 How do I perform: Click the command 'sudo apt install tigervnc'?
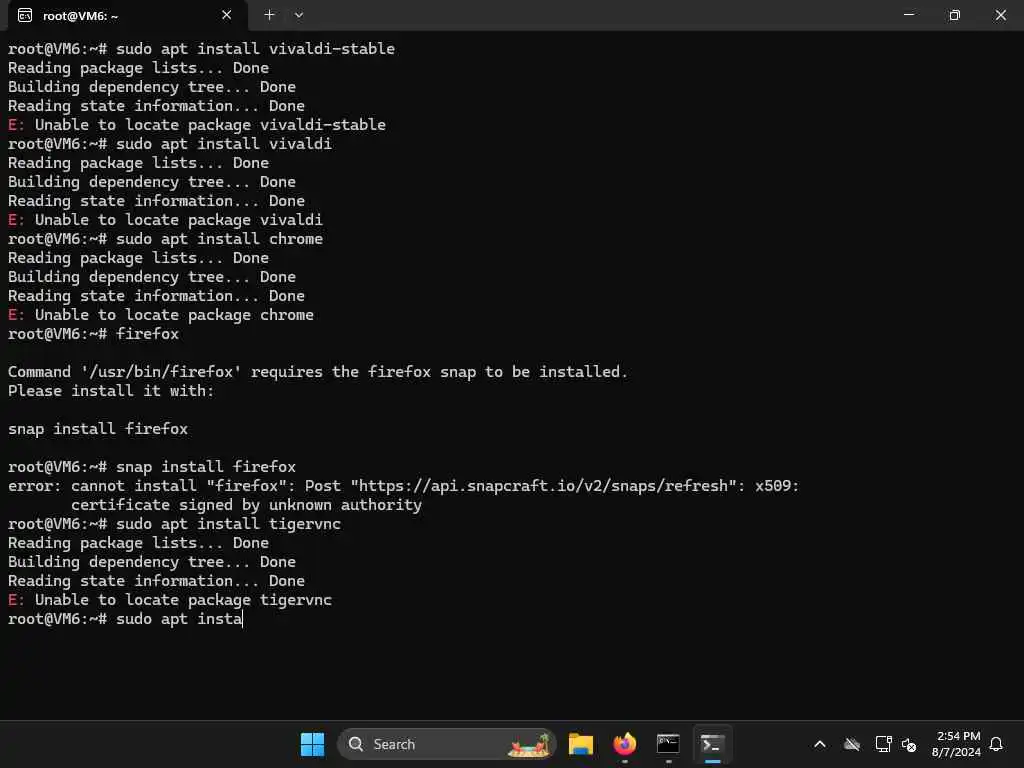click(229, 524)
